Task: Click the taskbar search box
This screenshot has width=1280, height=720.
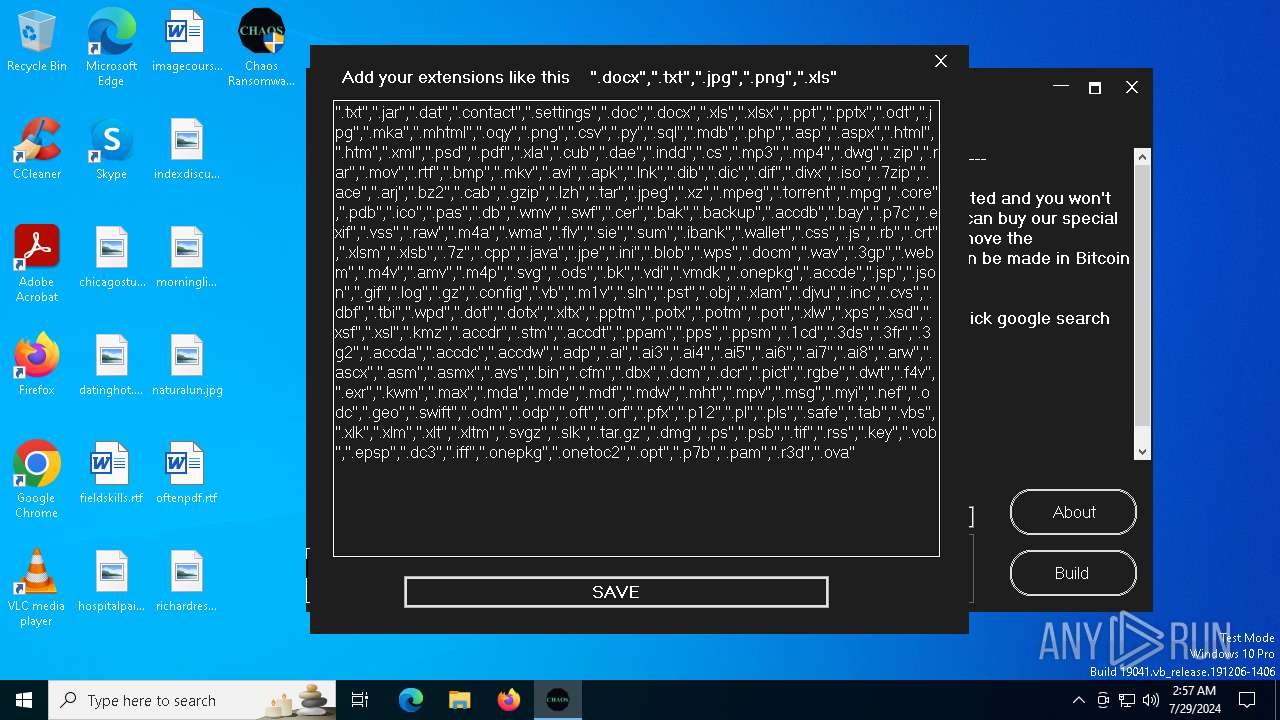Action: click(x=192, y=700)
